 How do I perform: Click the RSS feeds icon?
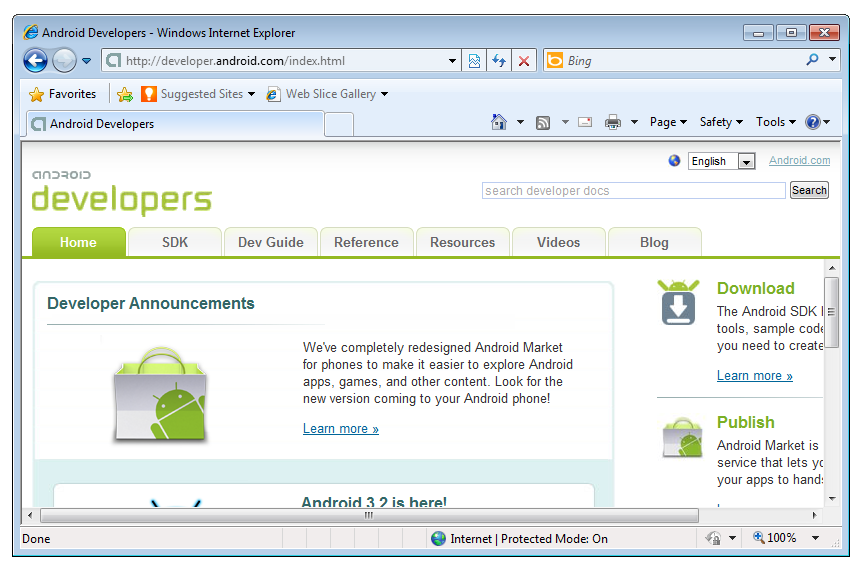pos(543,123)
